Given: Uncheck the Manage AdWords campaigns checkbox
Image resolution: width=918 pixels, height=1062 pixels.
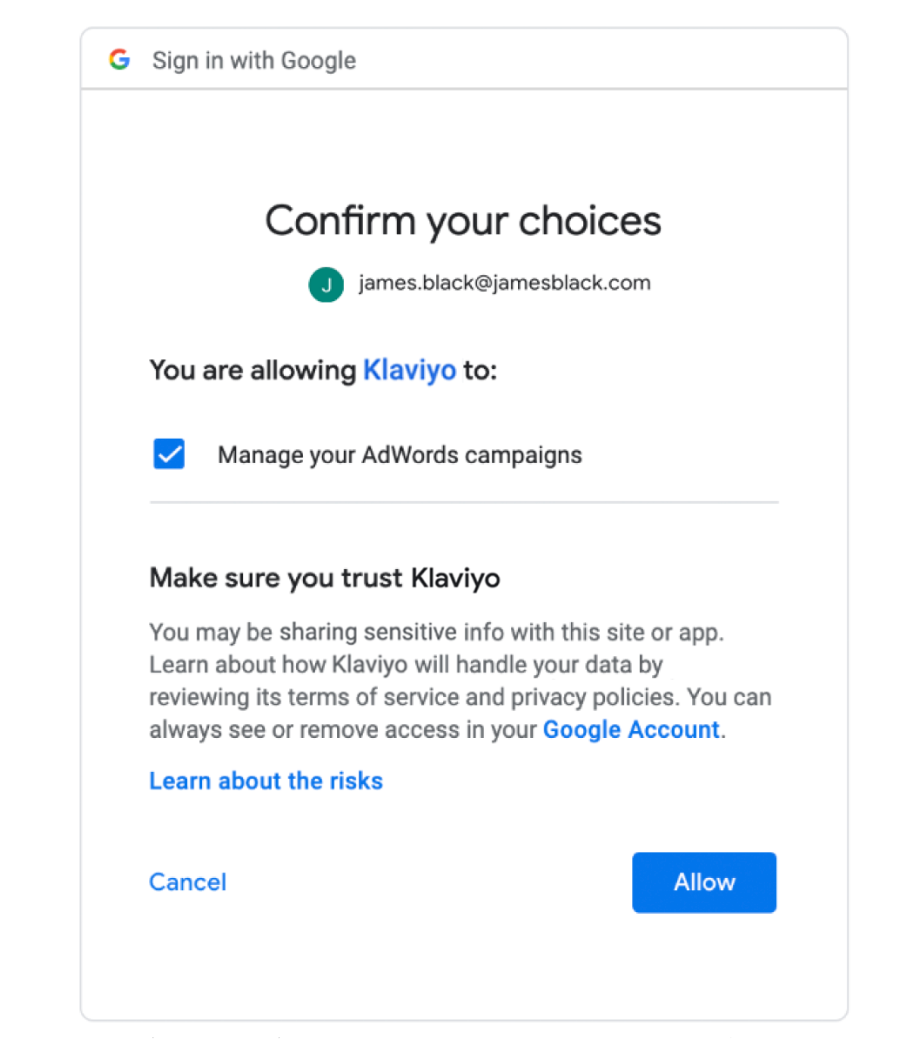Looking at the screenshot, I should point(169,455).
